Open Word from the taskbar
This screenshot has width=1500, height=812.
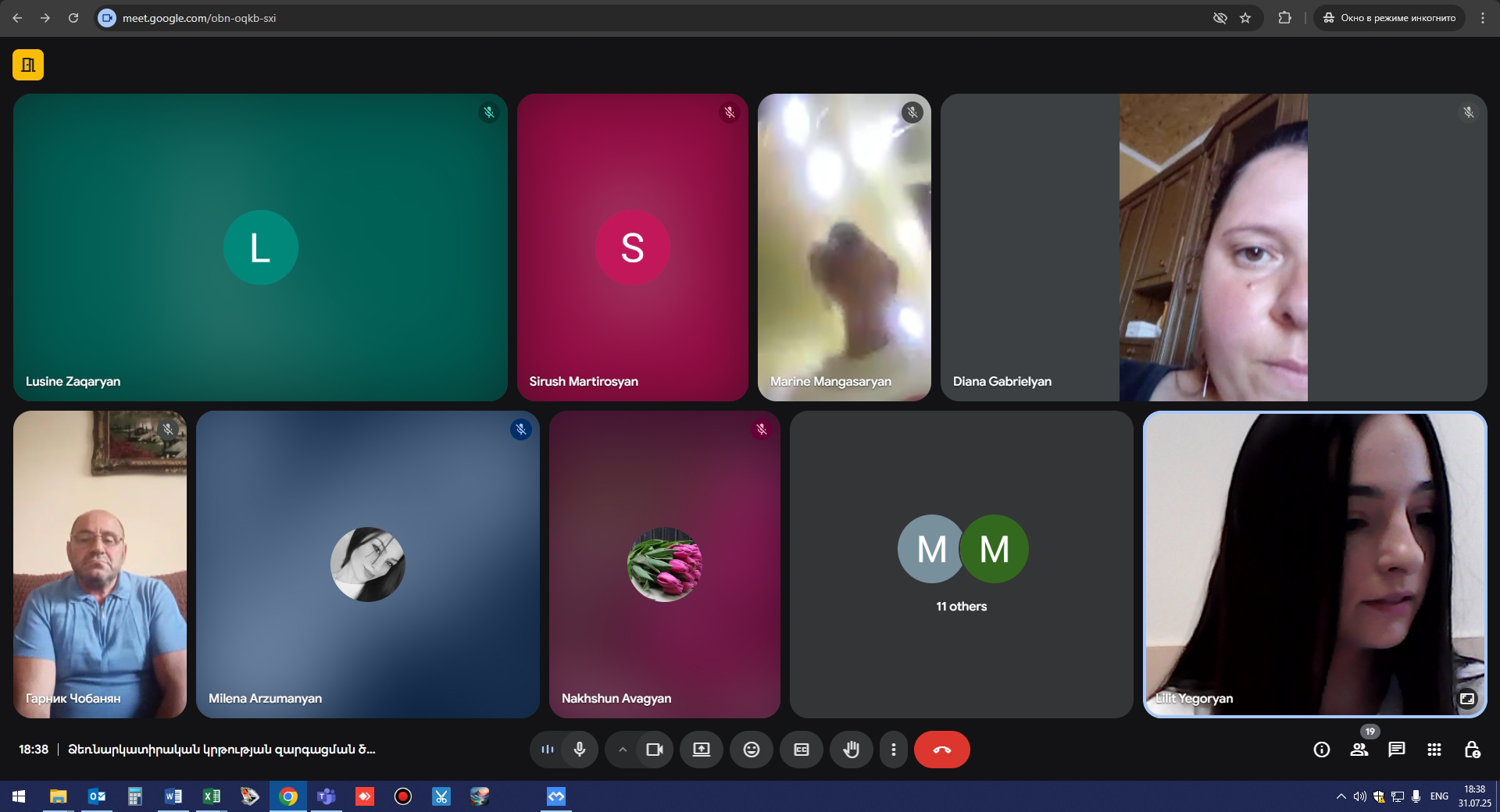(x=173, y=796)
